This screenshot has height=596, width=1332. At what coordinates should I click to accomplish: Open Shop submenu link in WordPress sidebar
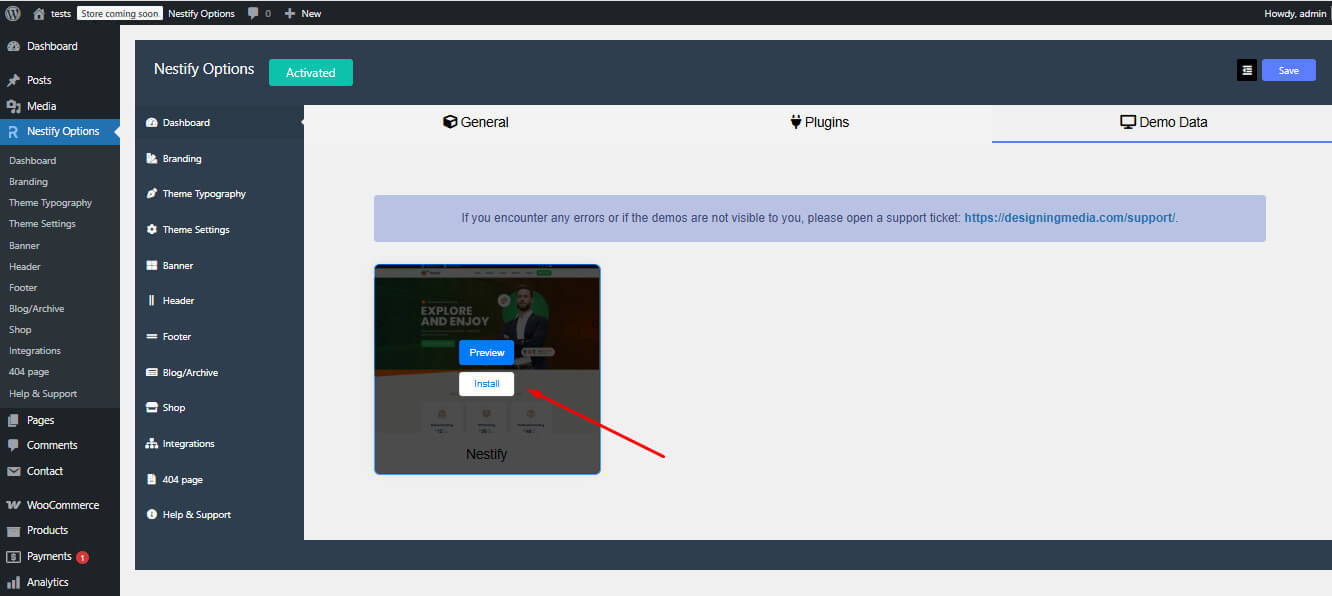tap(20, 330)
